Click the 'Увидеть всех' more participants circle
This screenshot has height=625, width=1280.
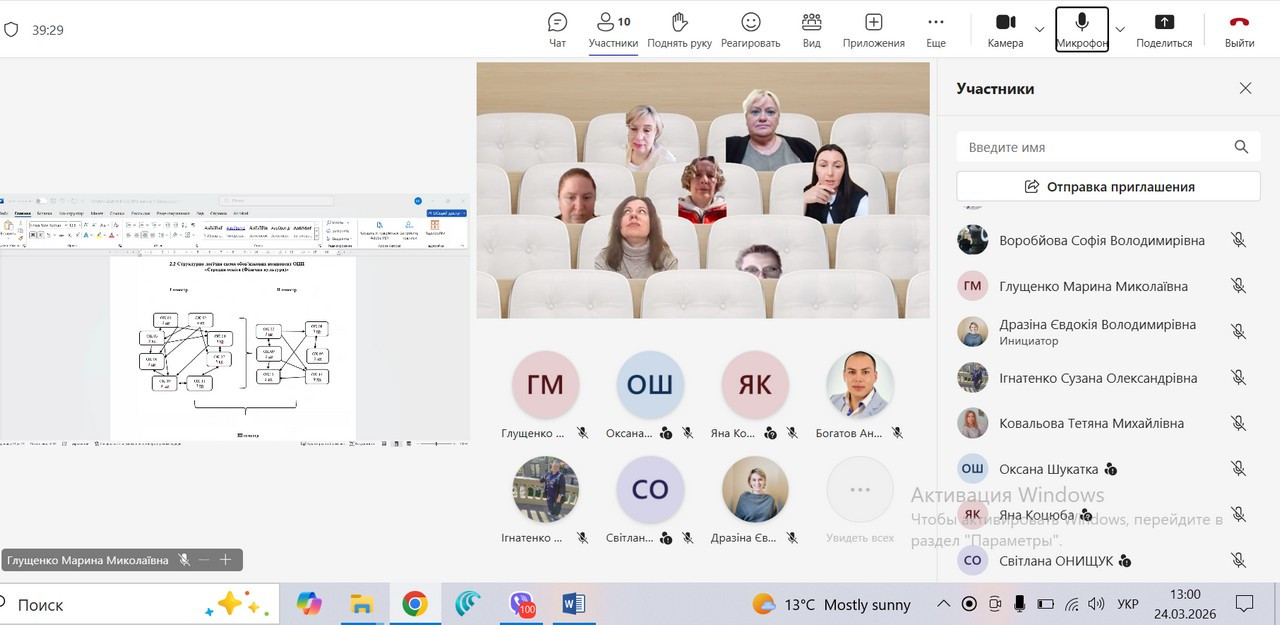(859, 490)
